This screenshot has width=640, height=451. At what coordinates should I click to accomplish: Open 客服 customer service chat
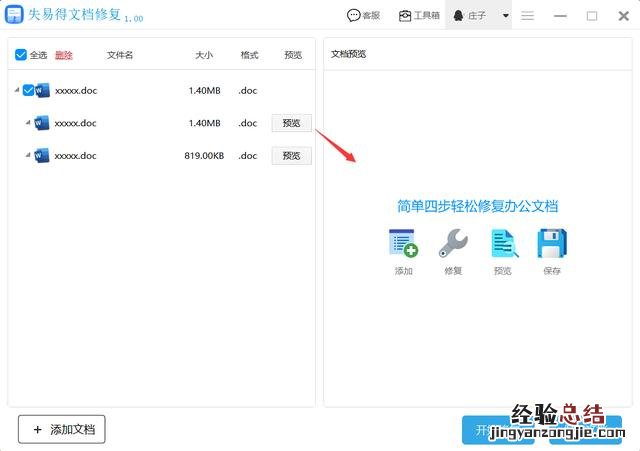coord(364,16)
